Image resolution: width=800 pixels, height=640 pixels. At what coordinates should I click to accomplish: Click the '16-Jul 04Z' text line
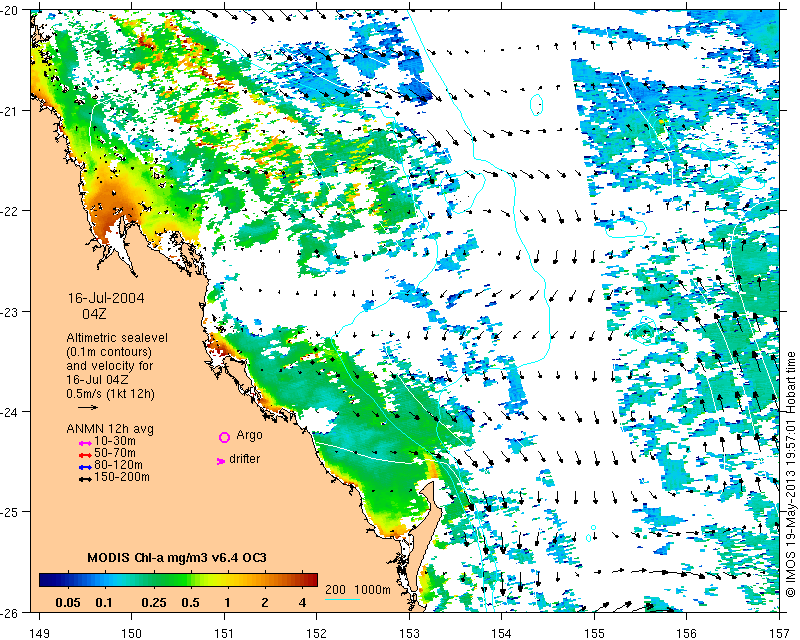[97, 380]
